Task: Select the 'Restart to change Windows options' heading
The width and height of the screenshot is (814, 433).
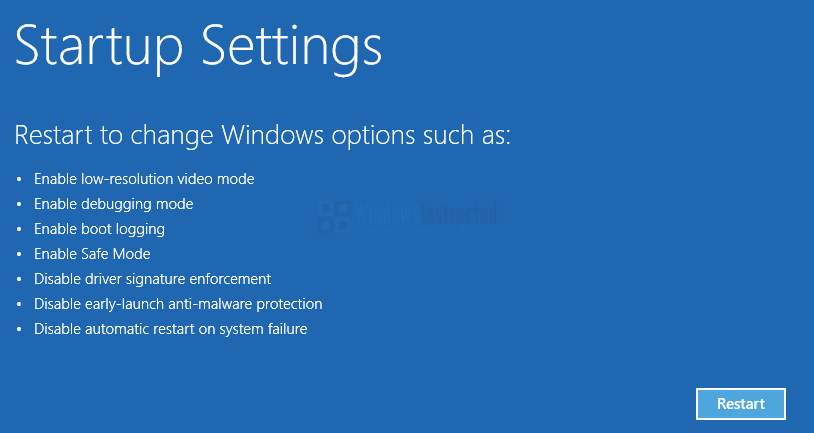Action: pos(263,136)
